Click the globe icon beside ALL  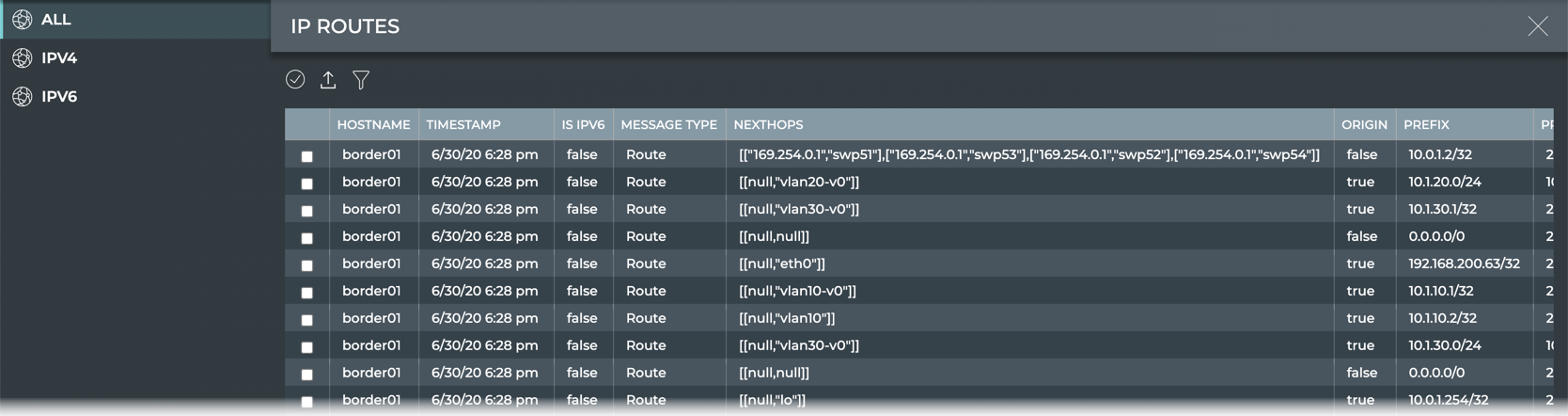pos(23,20)
